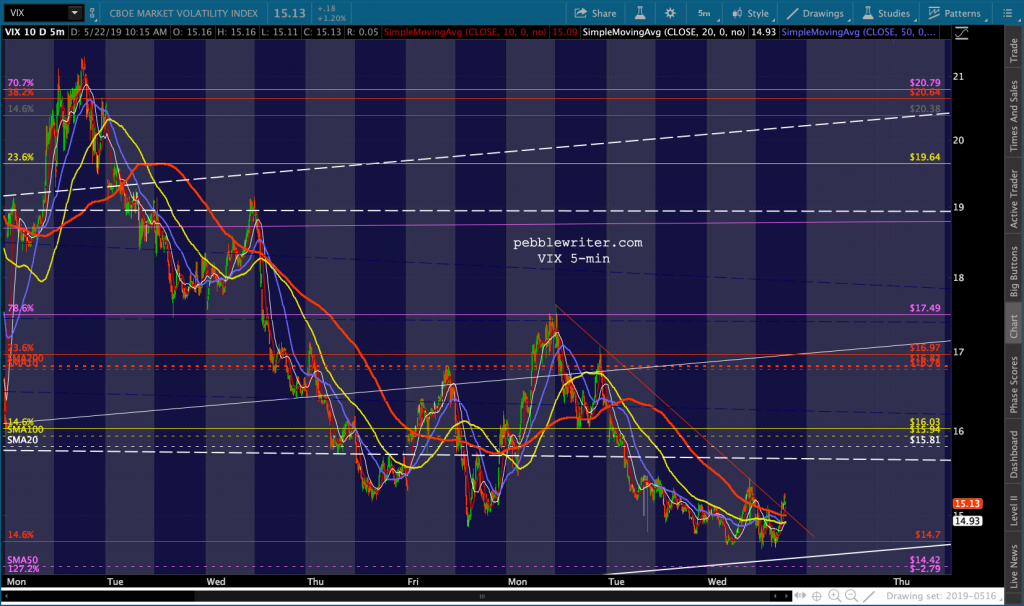Click the CBOE MARKET VOLATILITY INDEX title
Image resolution: width=1024 pixels, height=606 pixels.
(184, 13)
